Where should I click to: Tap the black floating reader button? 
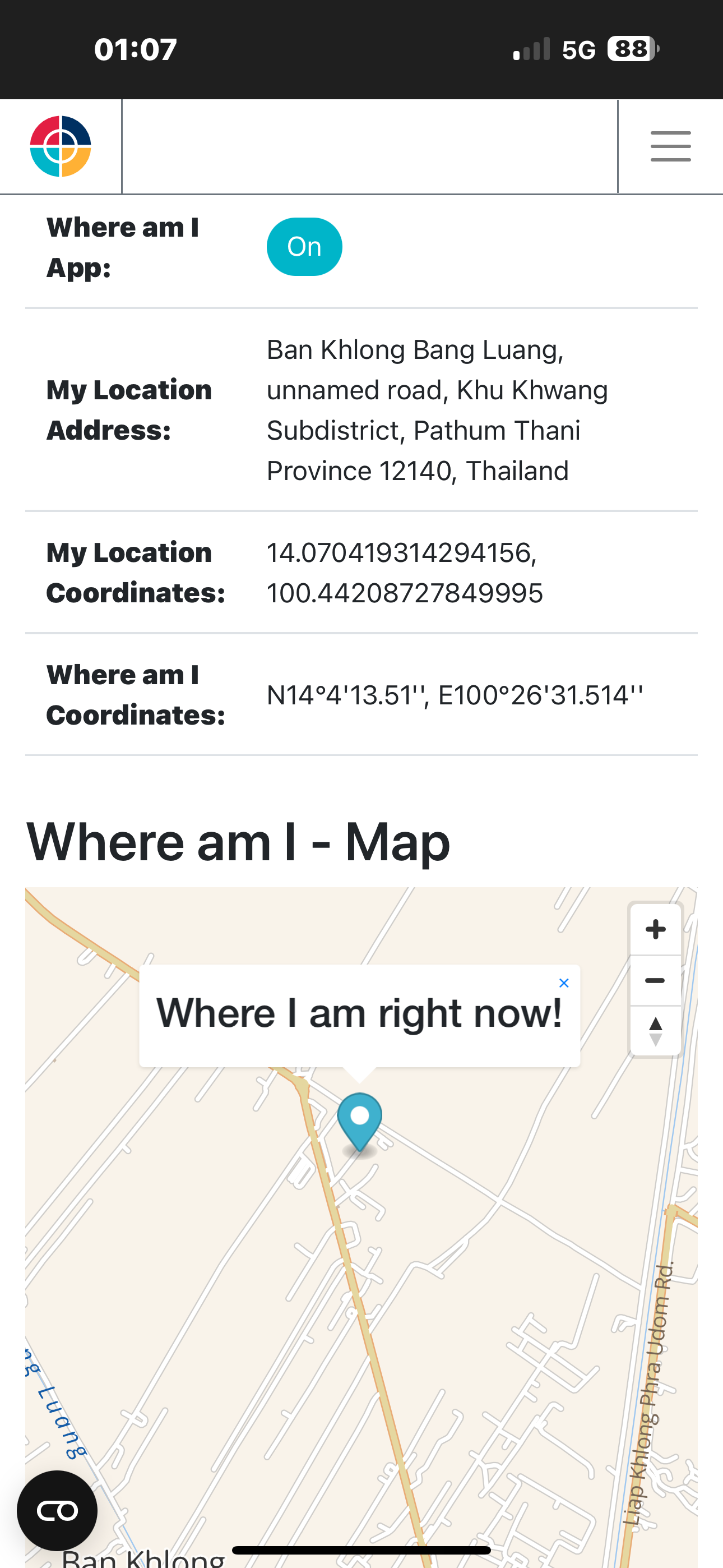(x=57, y=1510)
